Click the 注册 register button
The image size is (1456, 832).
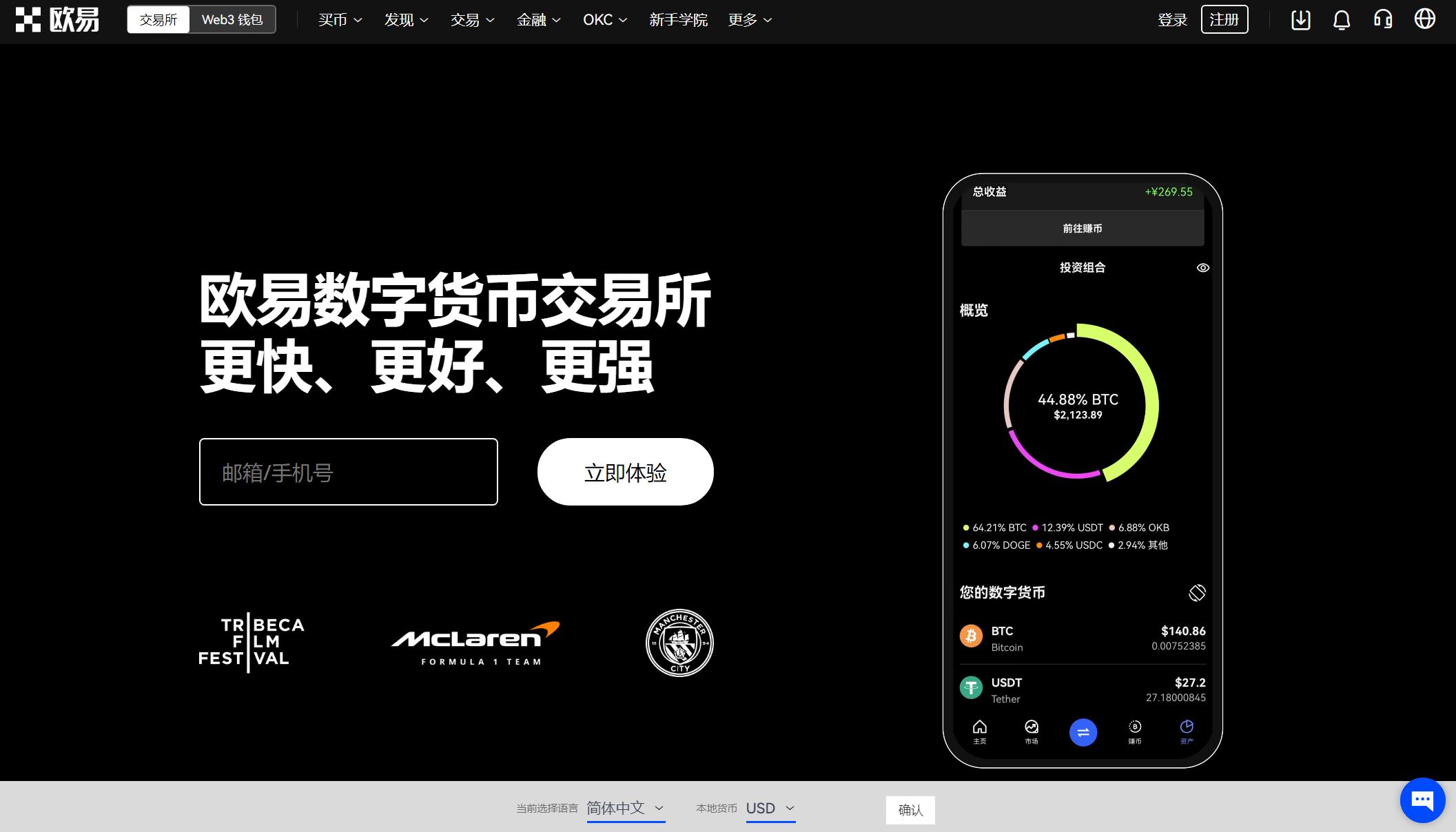point(1224,20)
